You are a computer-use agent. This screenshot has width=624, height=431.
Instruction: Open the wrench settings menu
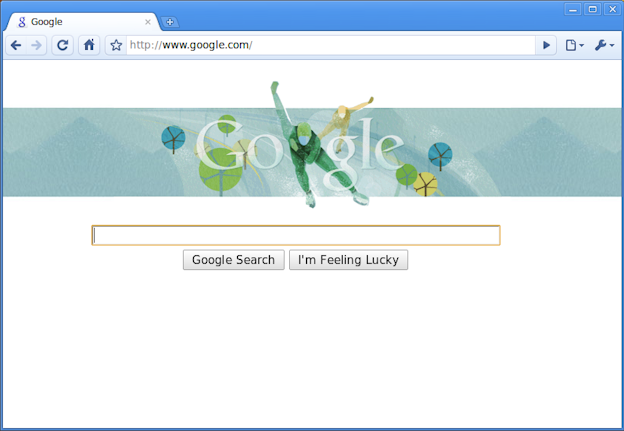(x=604, y=45)
